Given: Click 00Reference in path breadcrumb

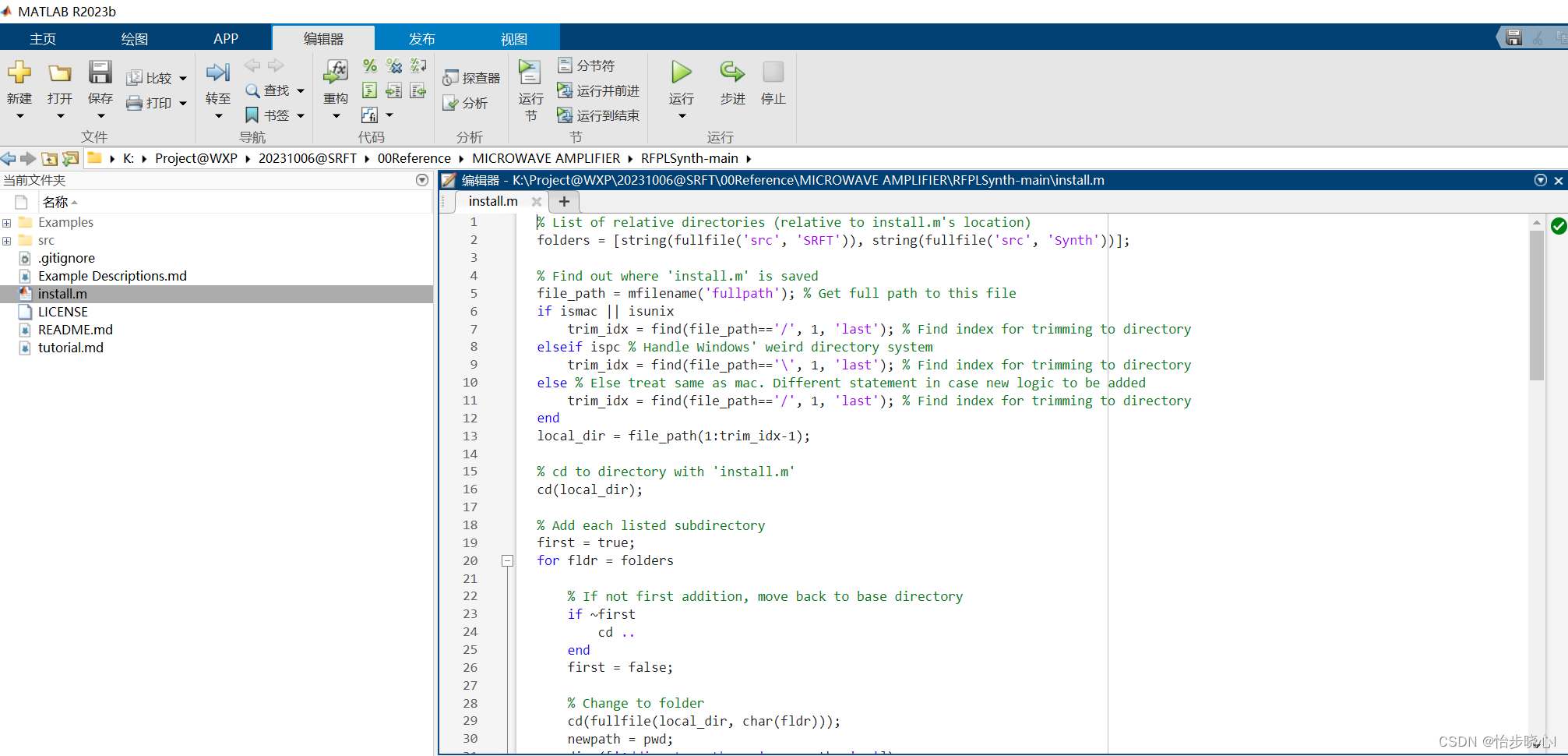Looking at the screenshot, I should (414, 158).
